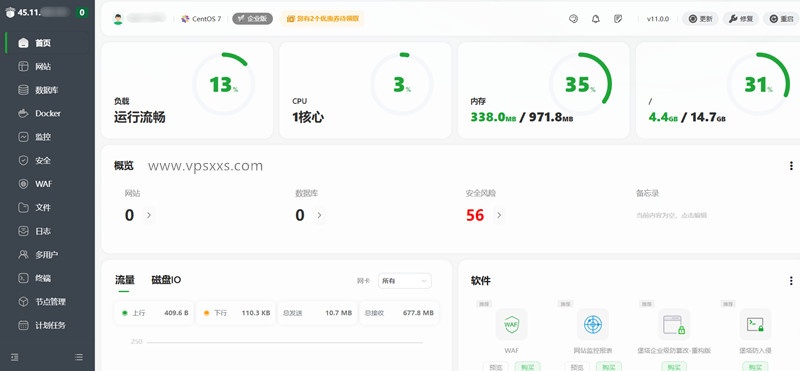
Task: Expand the security risk chevron next to 56
Action: click(x=499, y=215)
